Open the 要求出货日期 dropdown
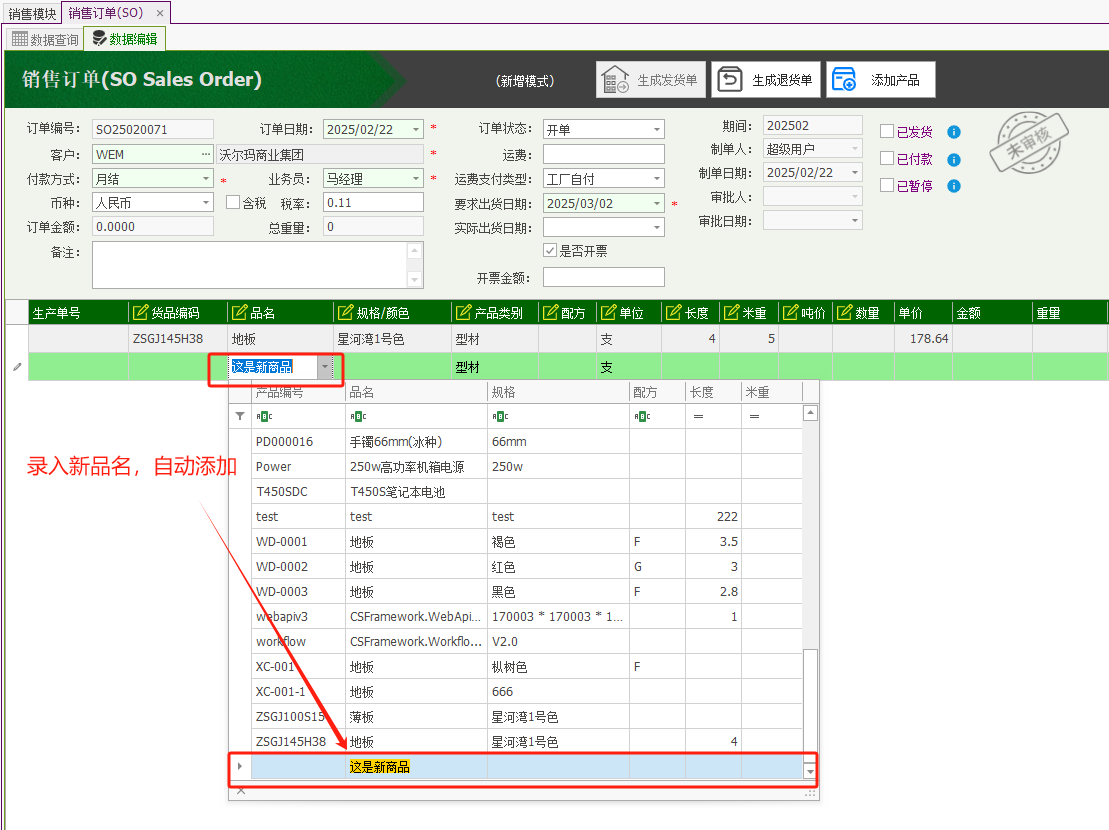The width and height of the screenshot is (1109, 830). 656,203
